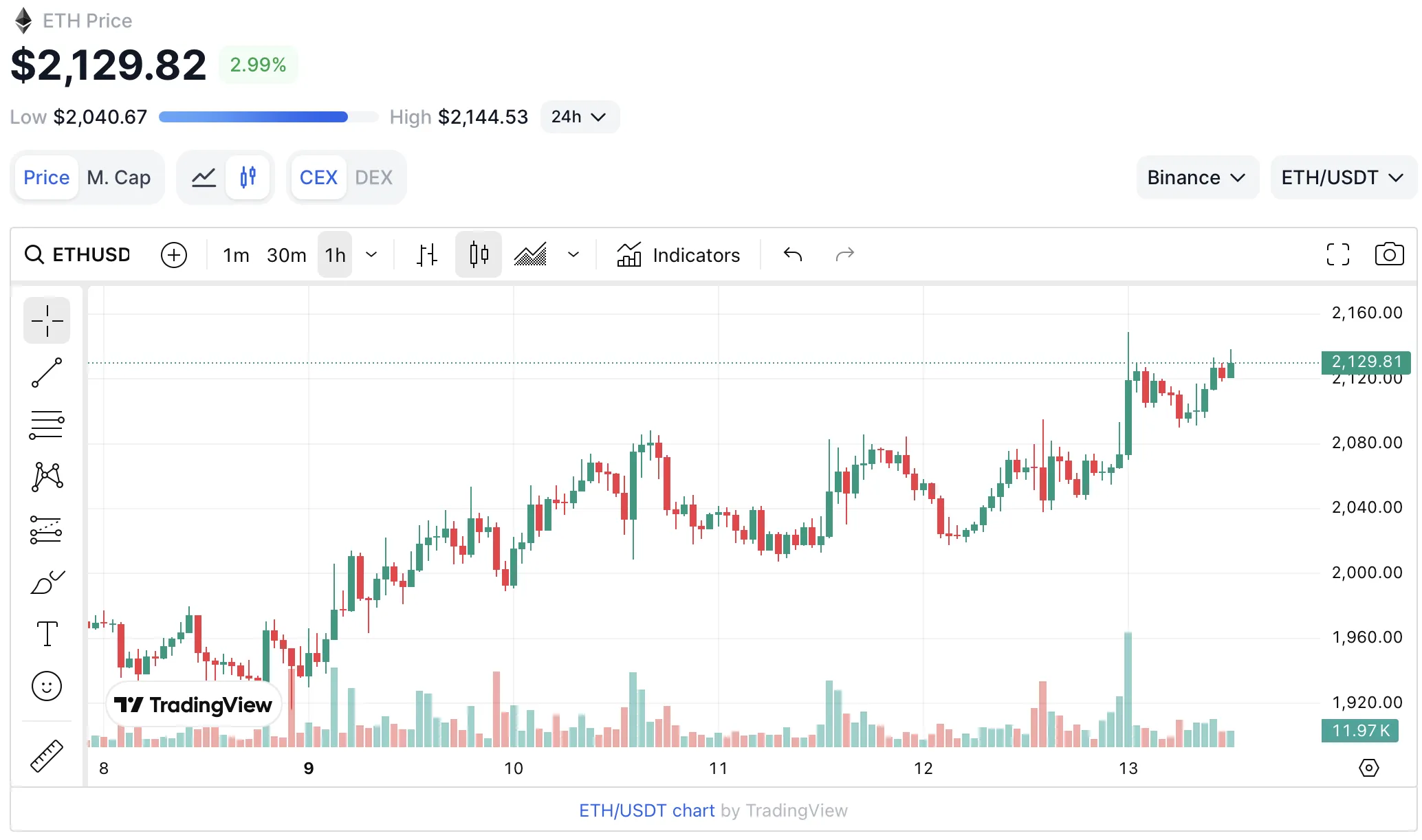The width and height of the screenshot is (1422, 840).
Task: Expand the ETH/USDT pair dropdown
Action: 1342,177
